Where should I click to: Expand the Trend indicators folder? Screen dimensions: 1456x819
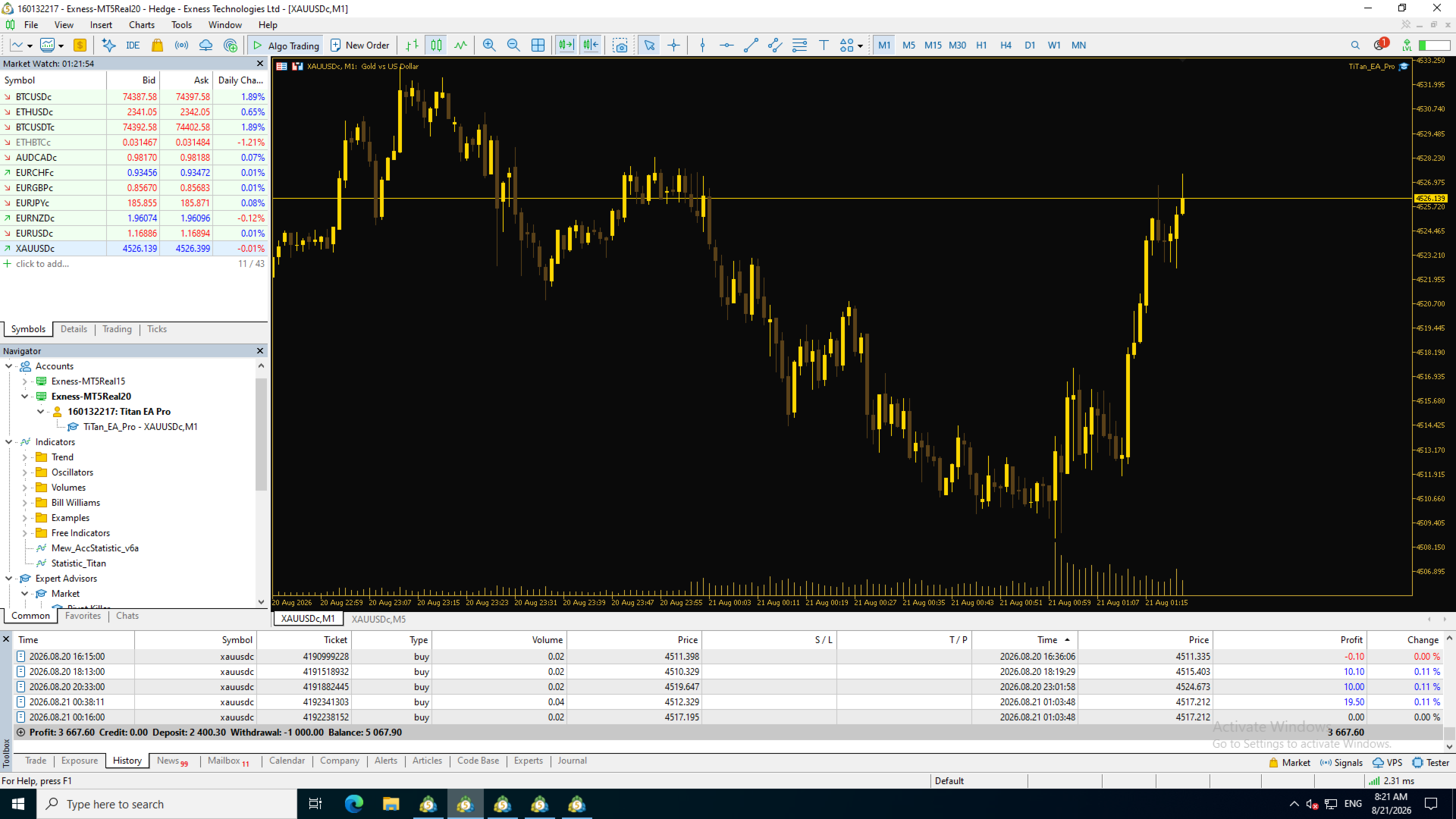(x=24, y=457)
